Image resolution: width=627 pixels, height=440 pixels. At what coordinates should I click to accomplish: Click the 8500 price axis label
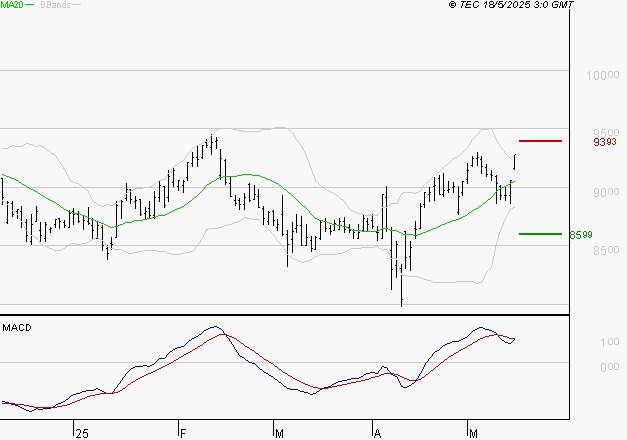pos(606,250)
